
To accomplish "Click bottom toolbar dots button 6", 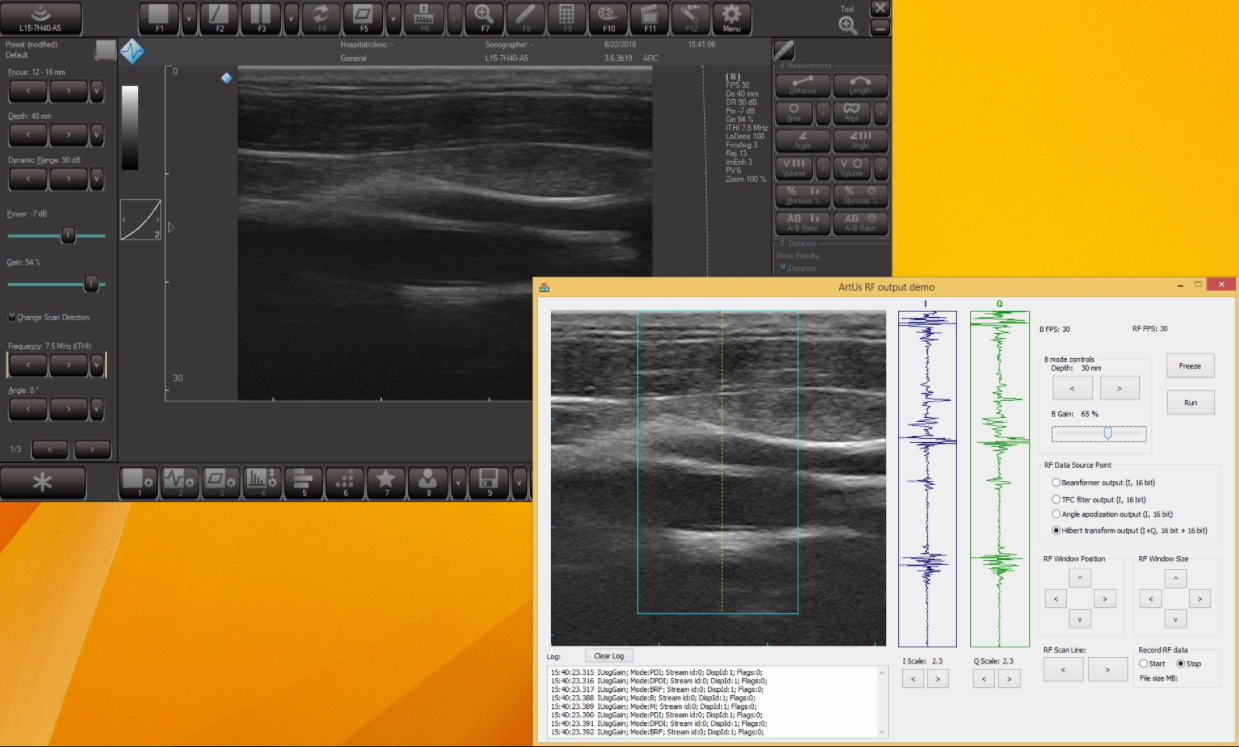I will (345, 482).
